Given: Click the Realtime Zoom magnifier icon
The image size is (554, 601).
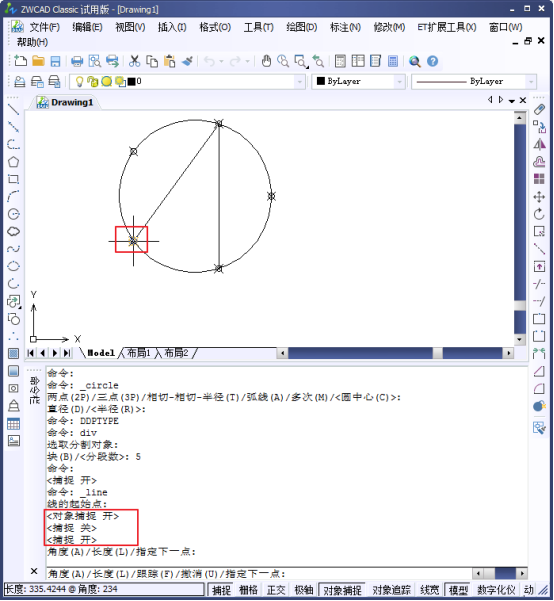Looking at the screenshot, I should coord(283,61).
